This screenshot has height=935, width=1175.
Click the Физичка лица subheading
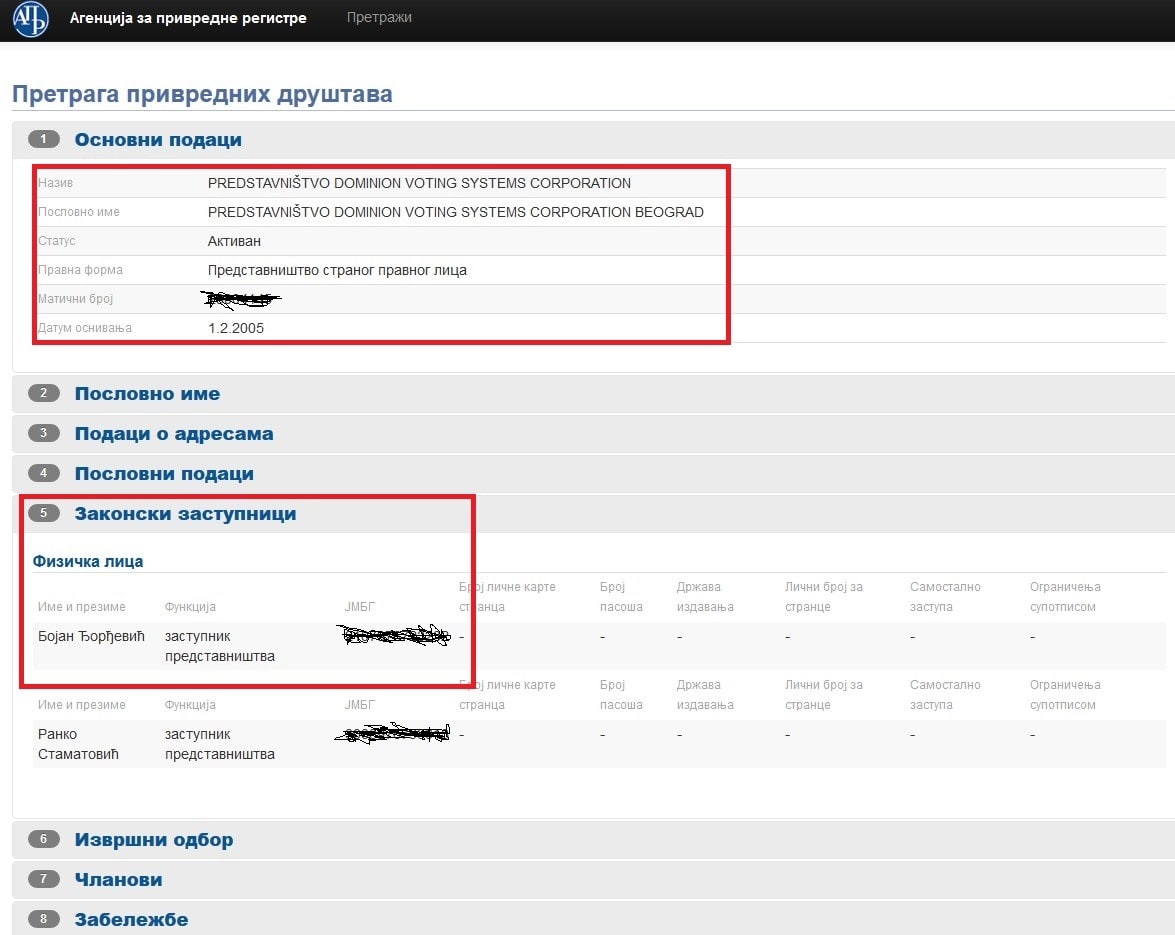coord(88,562)
